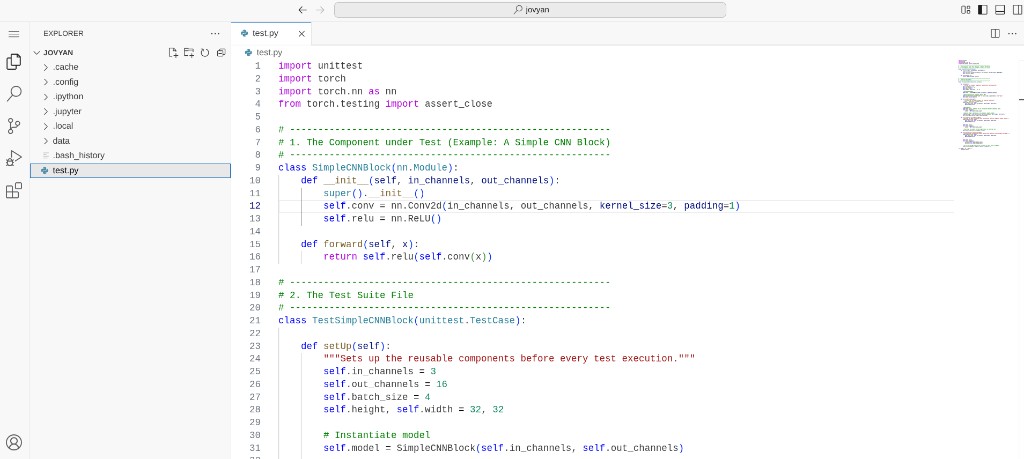This screenshot has width=1024, height=459.
Task: Create a new folder in JOVYAN
Action: tap(189, 53)
